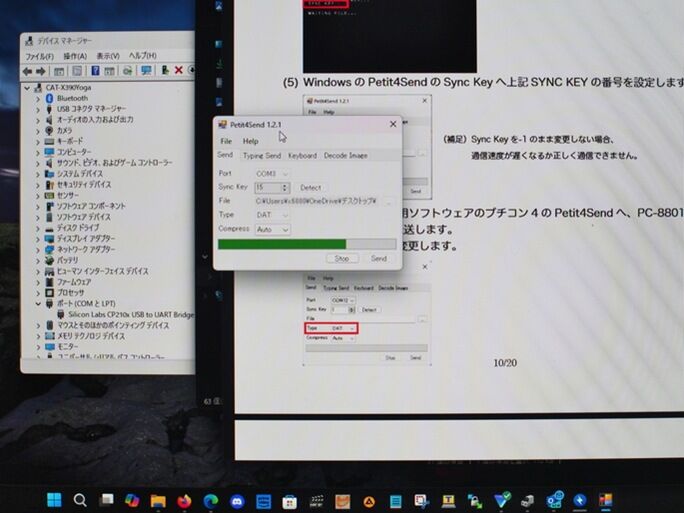This screenshot has width=684, height=513.
Task: Collapse the ポート (COM と LPT) category
Action: pos(38,304)
